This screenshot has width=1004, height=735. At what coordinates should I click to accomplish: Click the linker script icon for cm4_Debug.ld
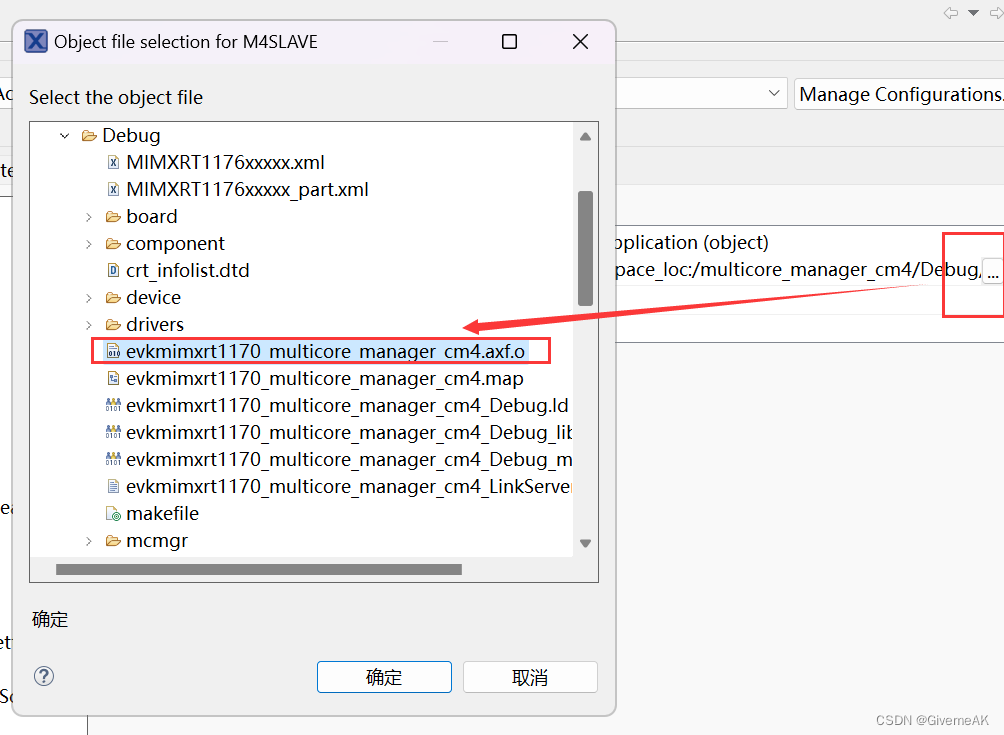coord(113,405)
